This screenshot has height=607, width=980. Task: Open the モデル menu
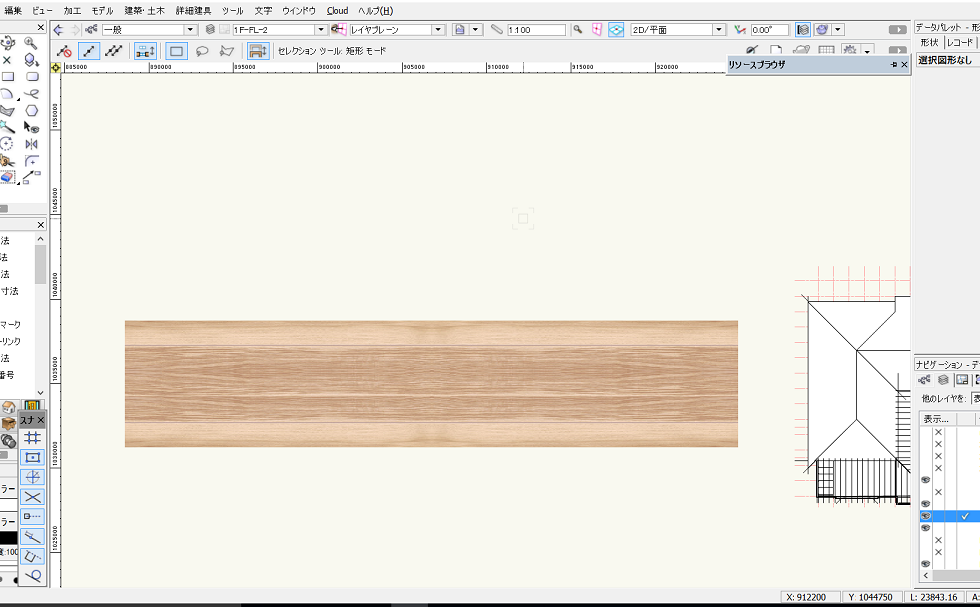point(102,11)
